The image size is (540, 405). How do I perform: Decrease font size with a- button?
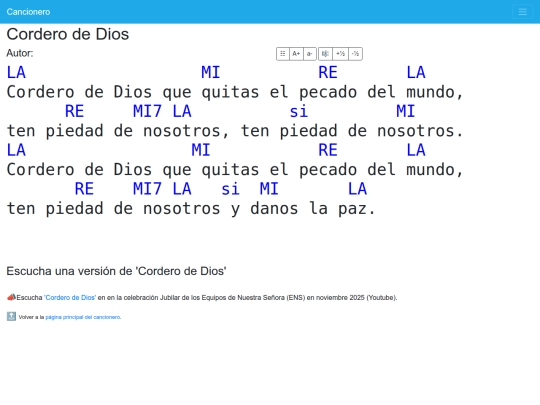click(x=310, y=54)
